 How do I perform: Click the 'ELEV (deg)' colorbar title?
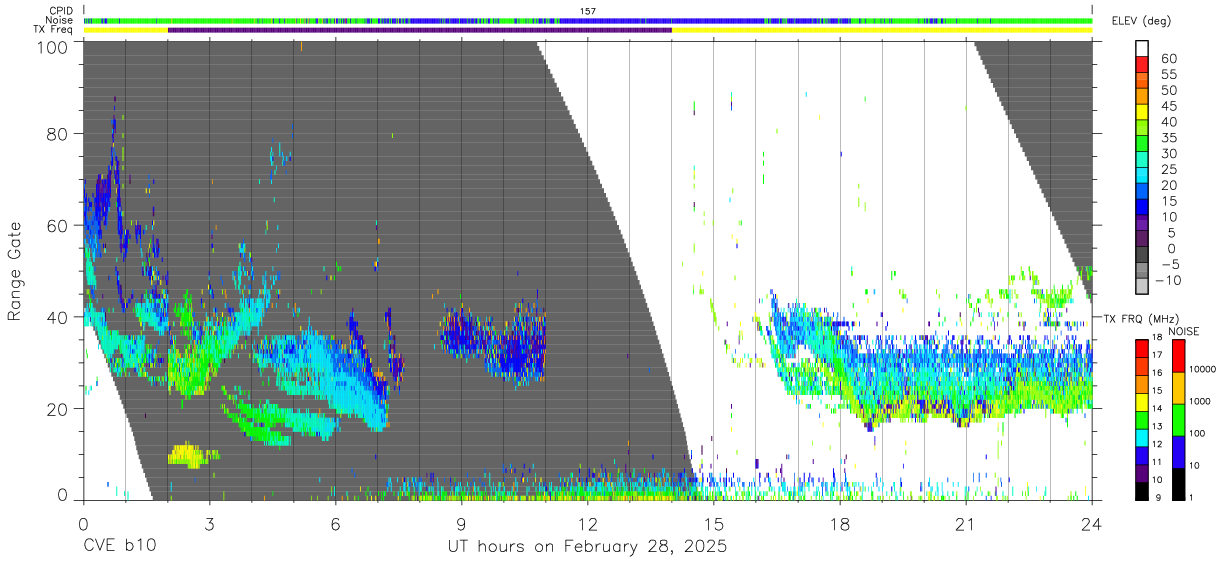point(1141,21)
